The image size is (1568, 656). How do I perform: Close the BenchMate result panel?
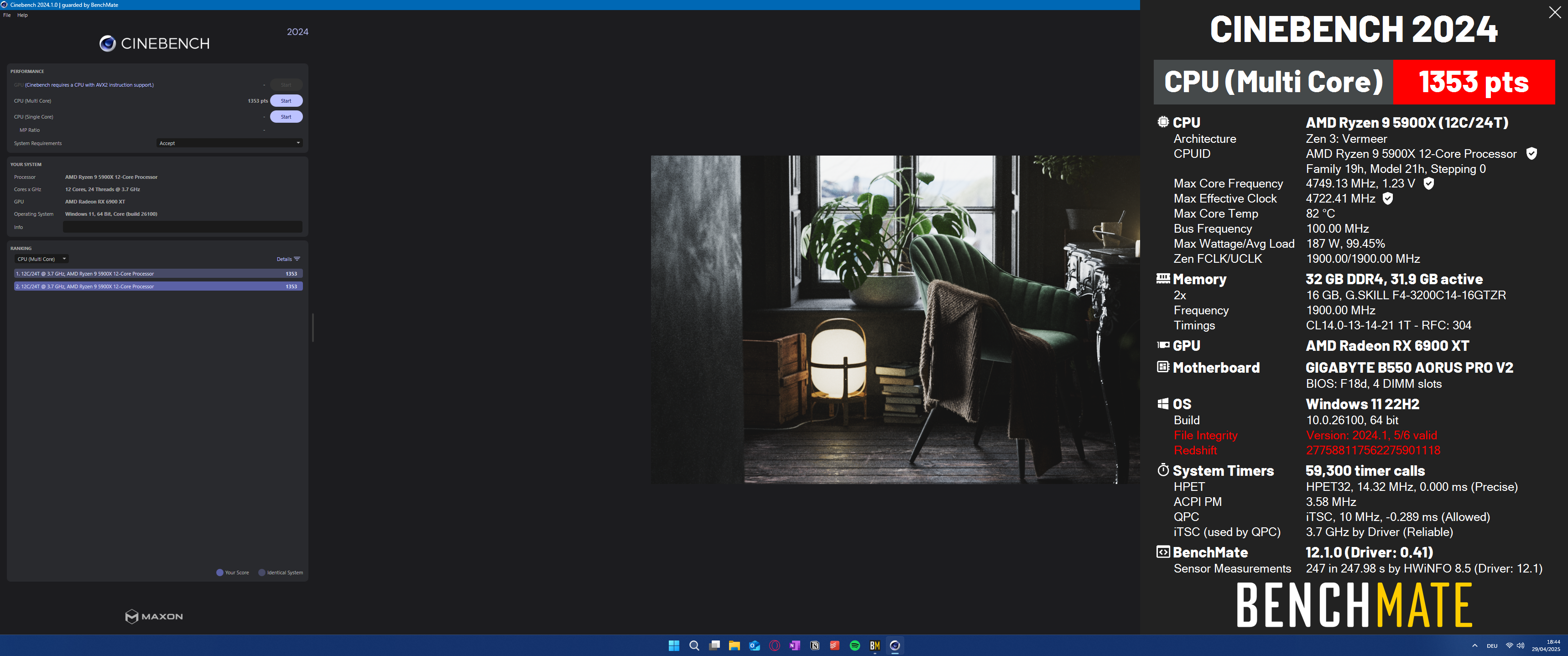point(1555,13)
